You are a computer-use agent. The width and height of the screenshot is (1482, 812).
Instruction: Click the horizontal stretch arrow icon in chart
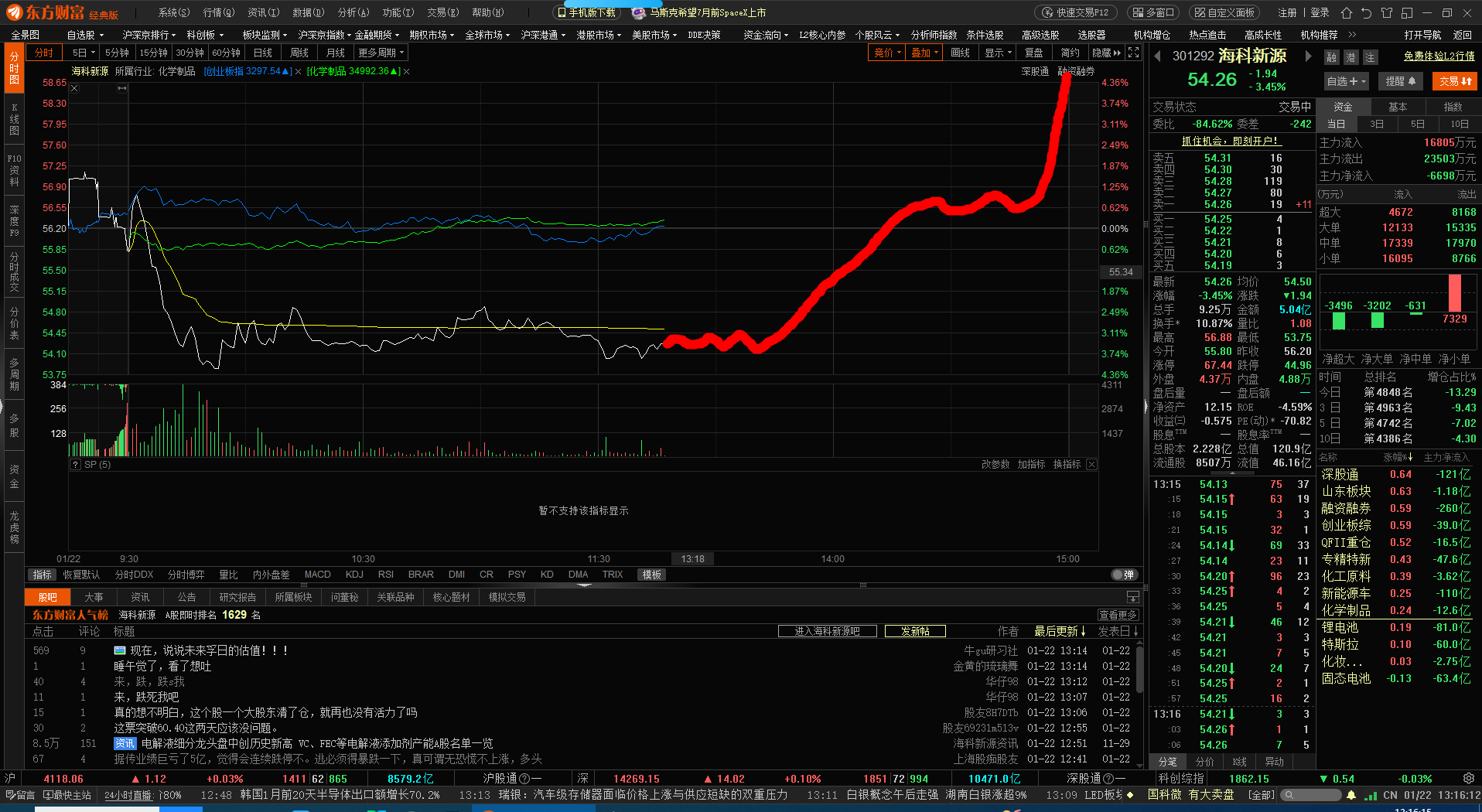pos(122,88)
